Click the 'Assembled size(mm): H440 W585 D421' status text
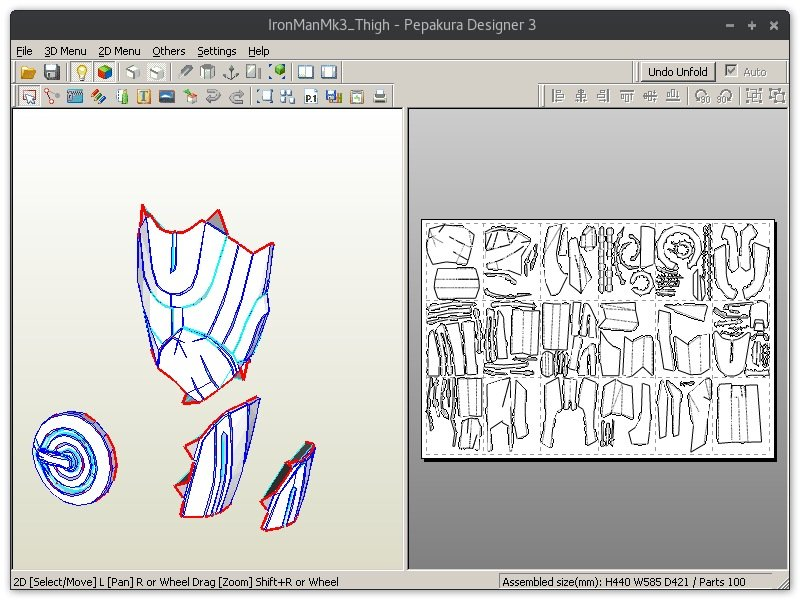Image resolution: width=800 pixels, height=600 pixels. click(596, 582)
